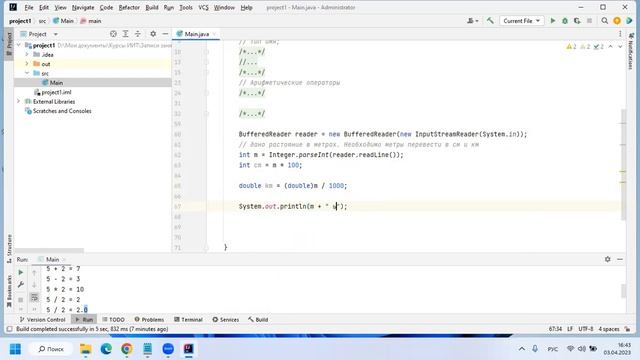Collapse all in Project panel
This screenshot has height=360, width=640.
(x=138, y=34)
